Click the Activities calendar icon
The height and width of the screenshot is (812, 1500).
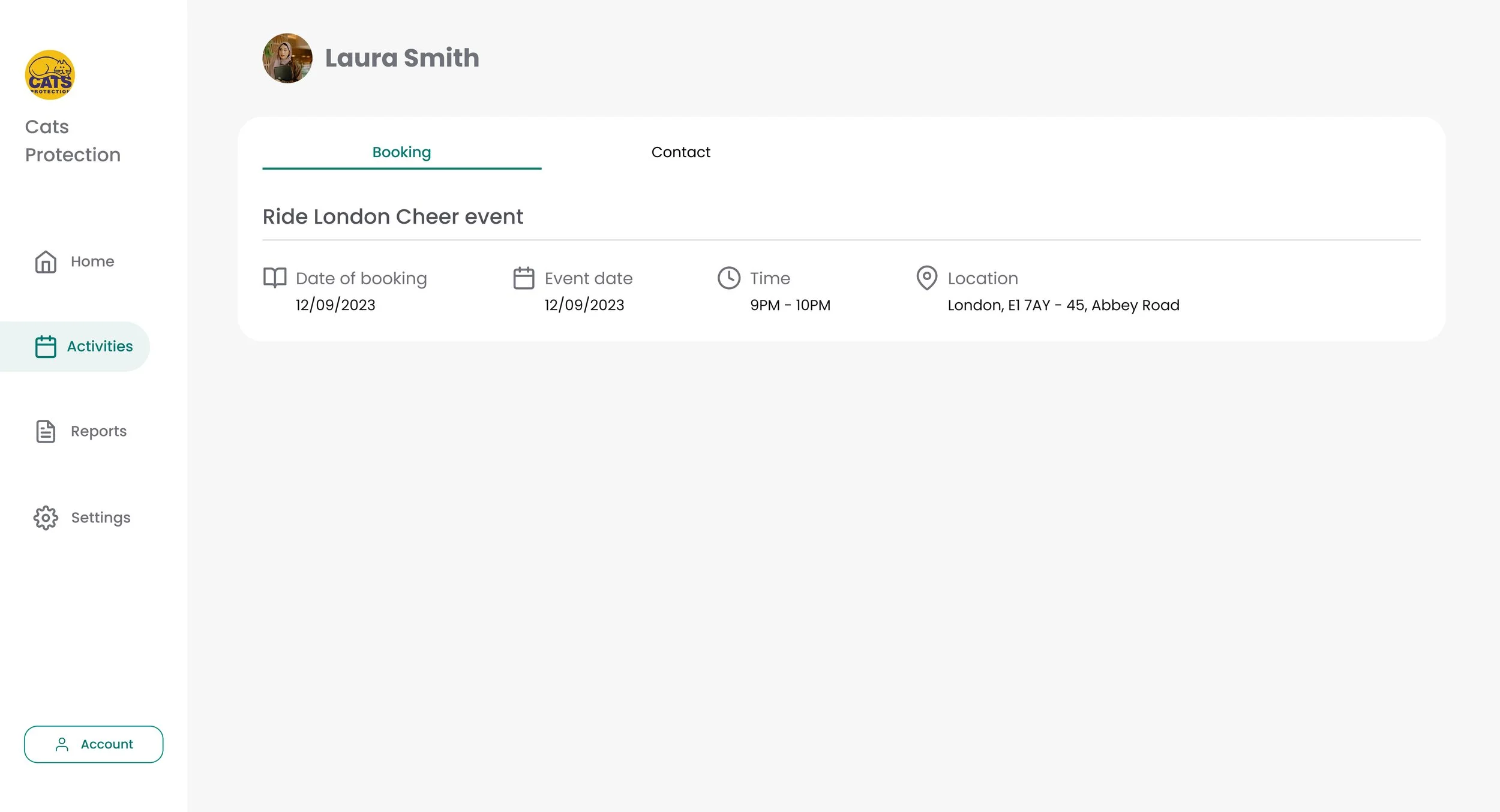point(46,347)
